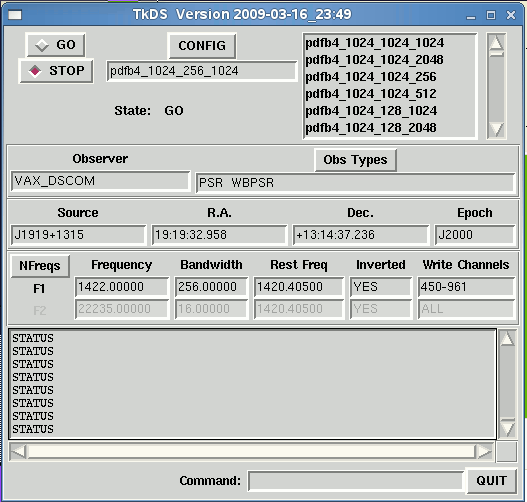This screenshot has width=527, height=502.
Task: Click the config name field pdfb4_1024_256_1024
Action: point(202,71)
